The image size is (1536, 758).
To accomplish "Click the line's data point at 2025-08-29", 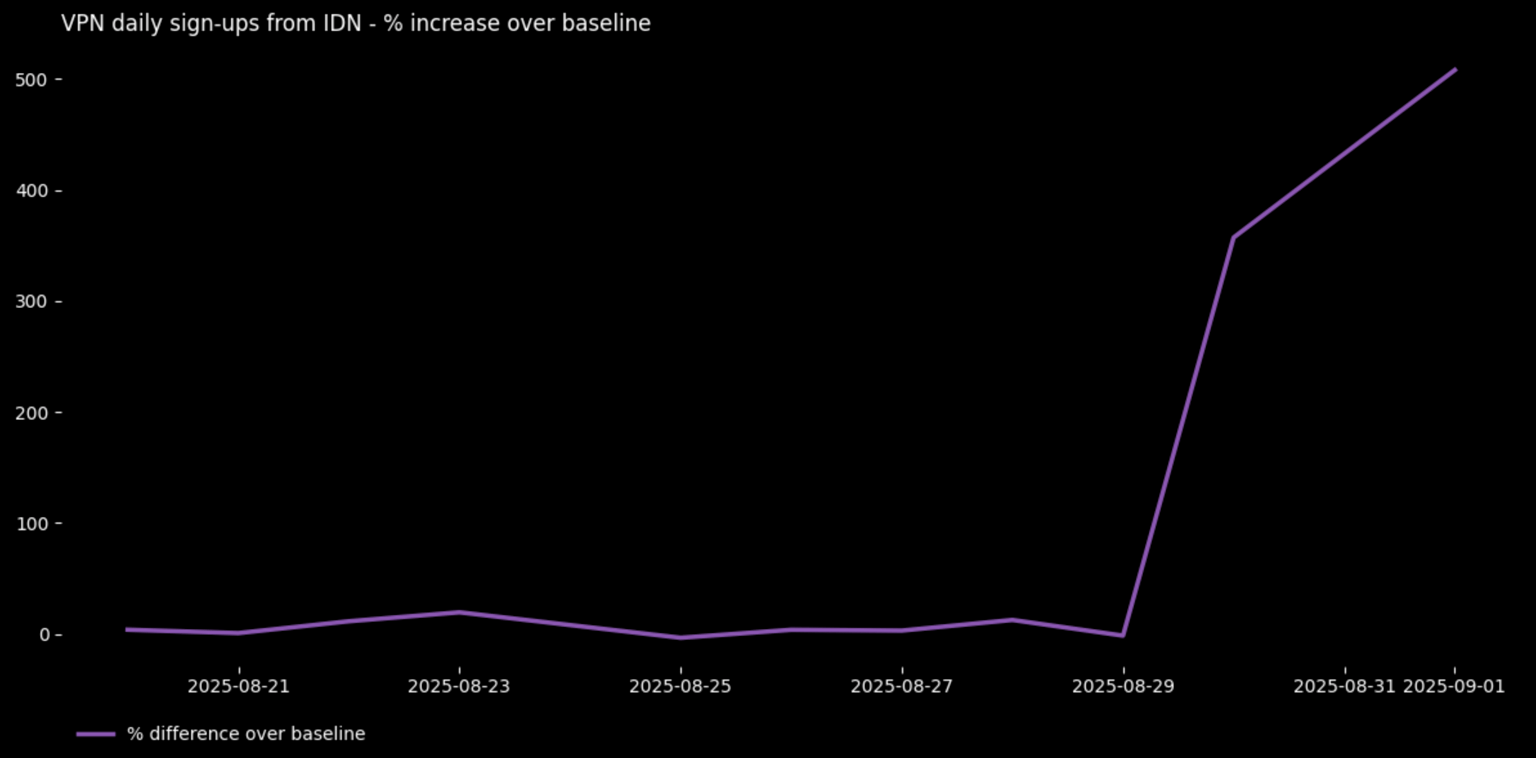I will click(1123, 635).
